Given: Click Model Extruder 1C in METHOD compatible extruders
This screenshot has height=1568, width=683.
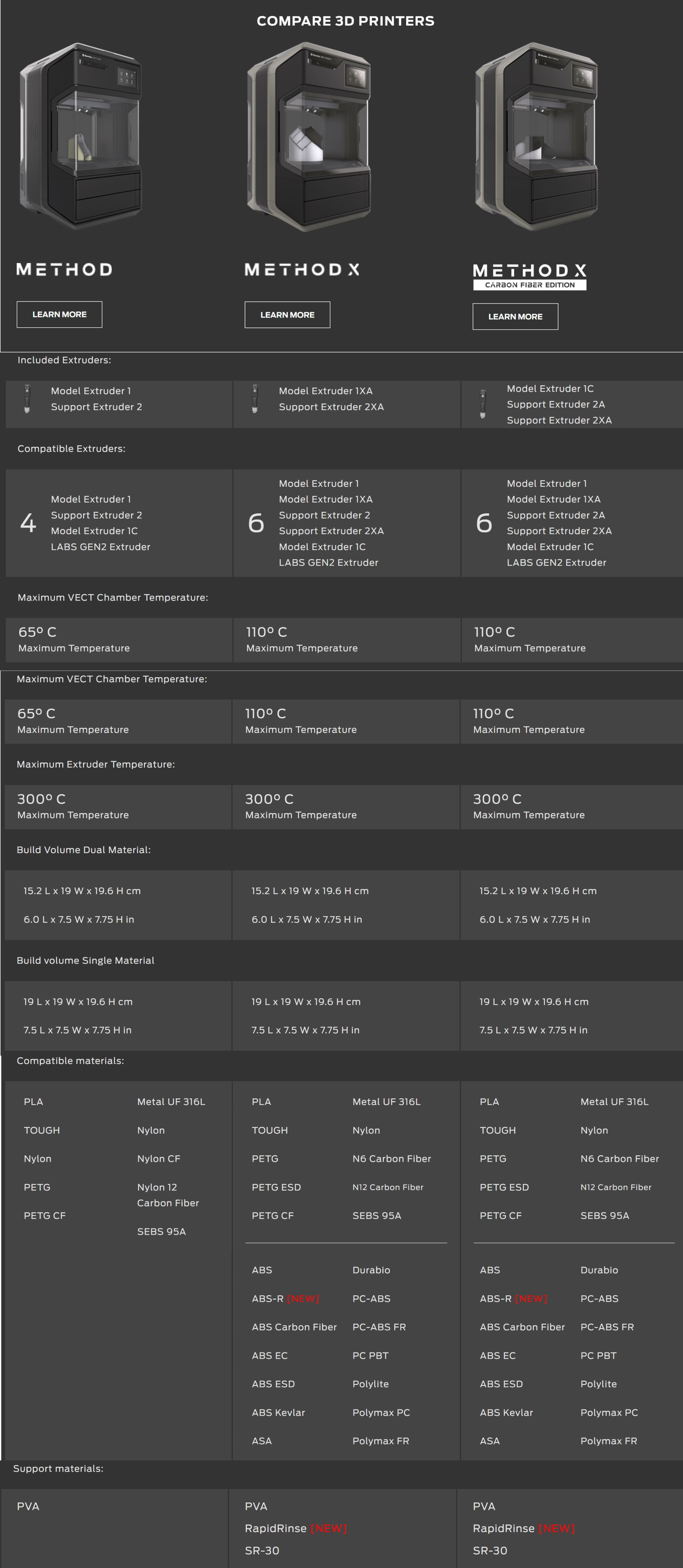Looking at the screenshot, I should point(94,531).
